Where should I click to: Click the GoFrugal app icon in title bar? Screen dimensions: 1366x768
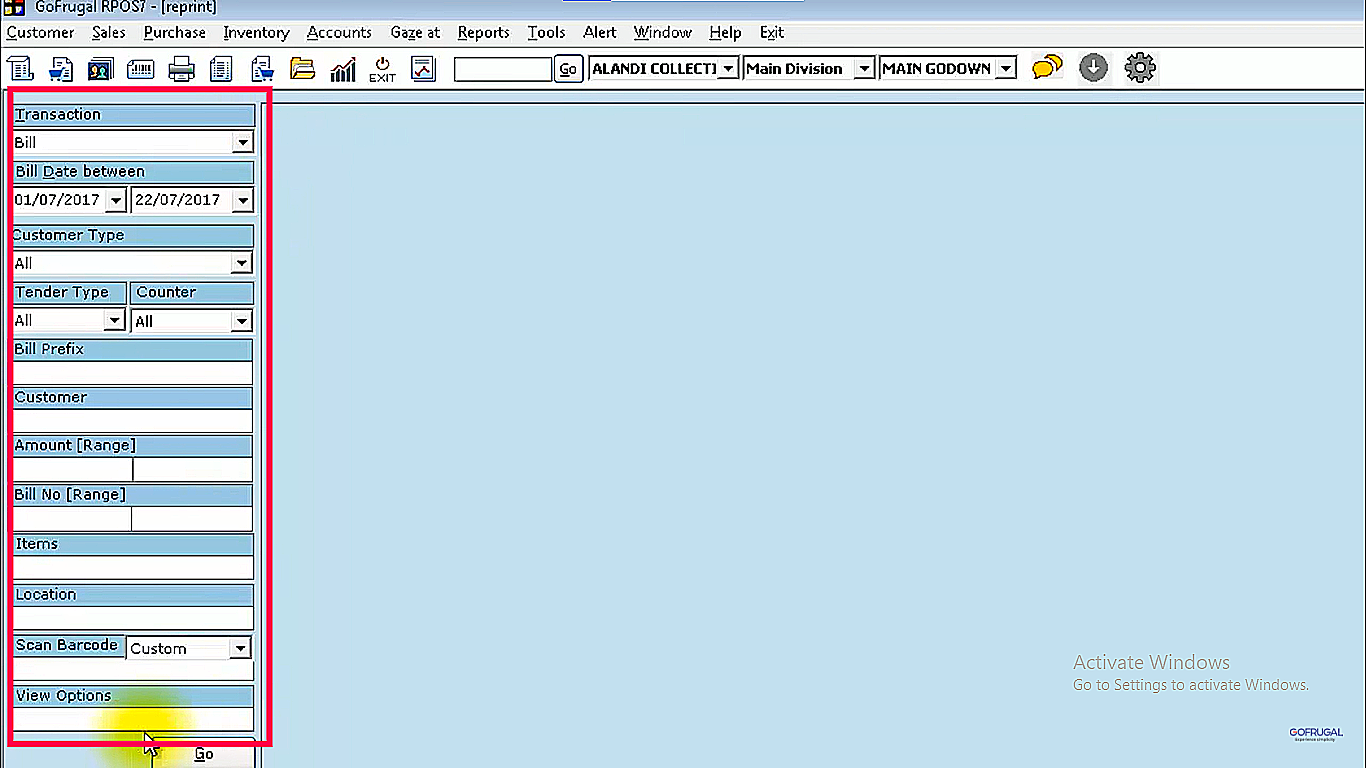point(14,7)
